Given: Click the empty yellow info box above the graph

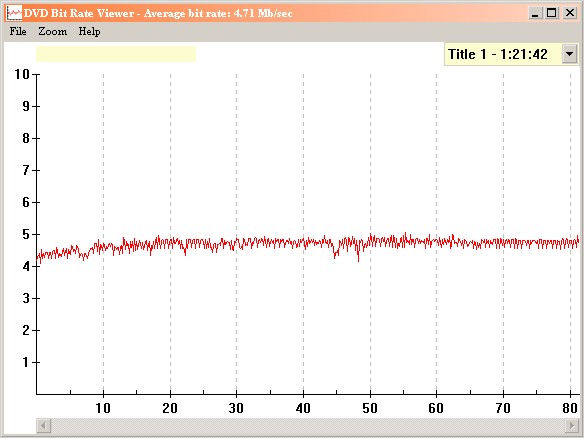Looking at the screenshot, I should 116,54.
